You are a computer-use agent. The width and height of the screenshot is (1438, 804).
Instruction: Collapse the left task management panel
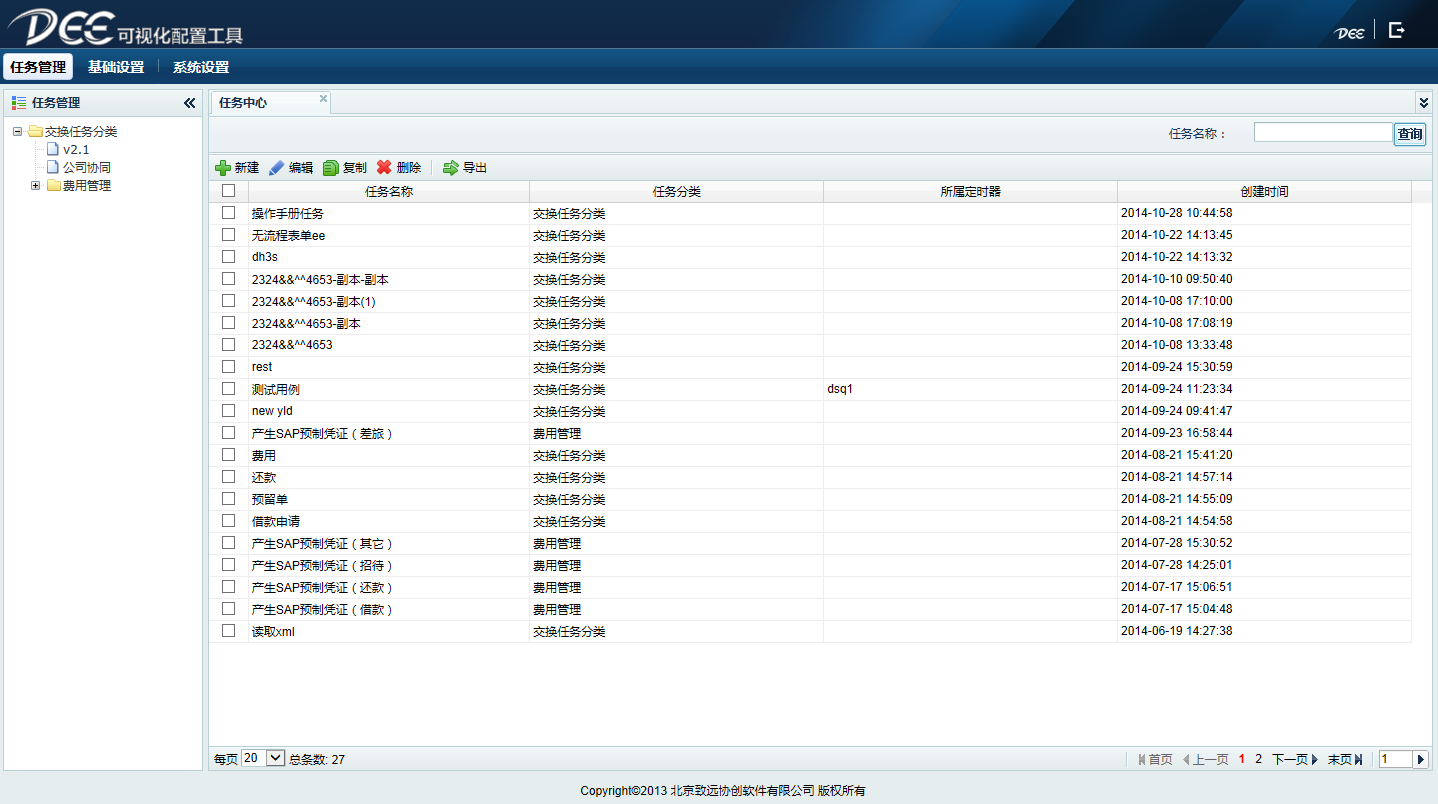[x=189, y=103]
